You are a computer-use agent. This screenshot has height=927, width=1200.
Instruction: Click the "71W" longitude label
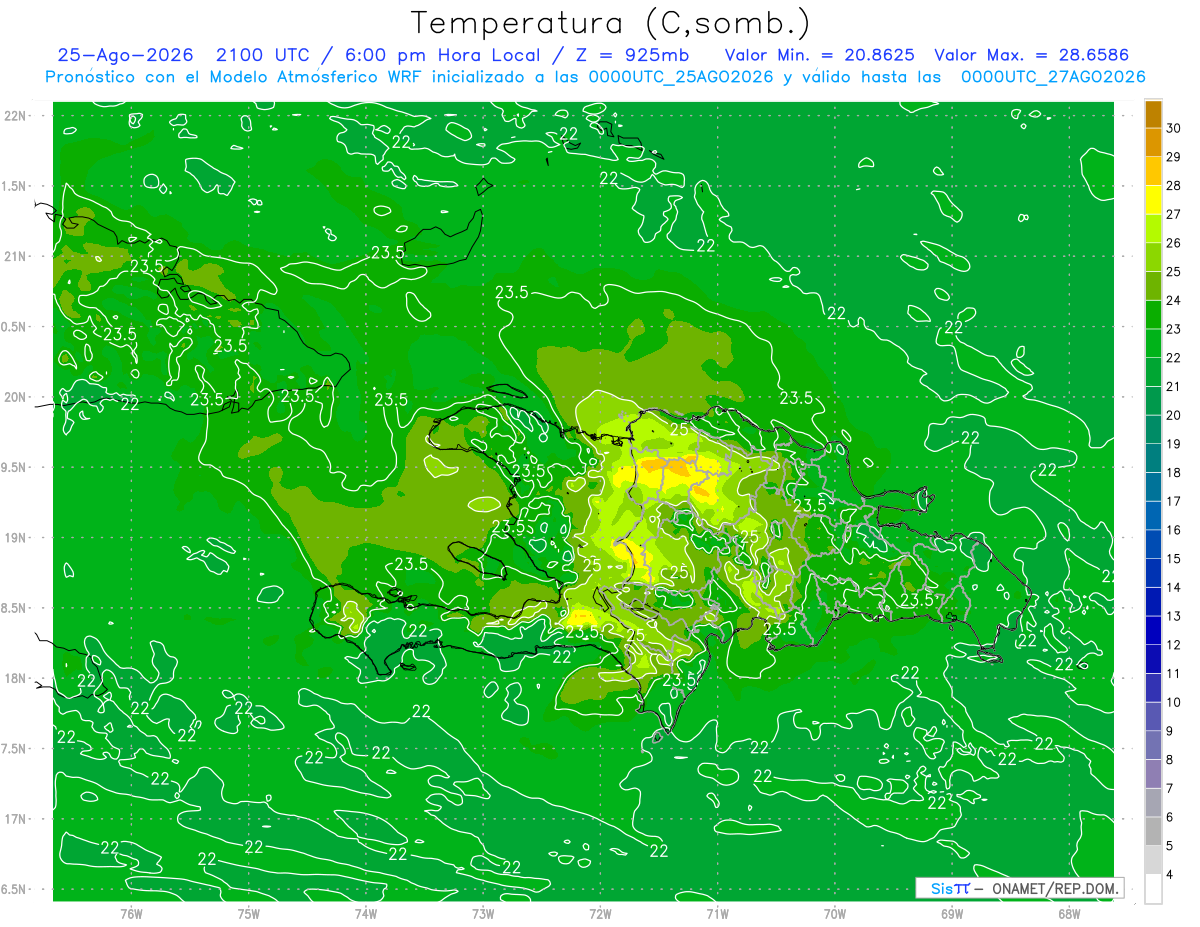click(717, 914)
